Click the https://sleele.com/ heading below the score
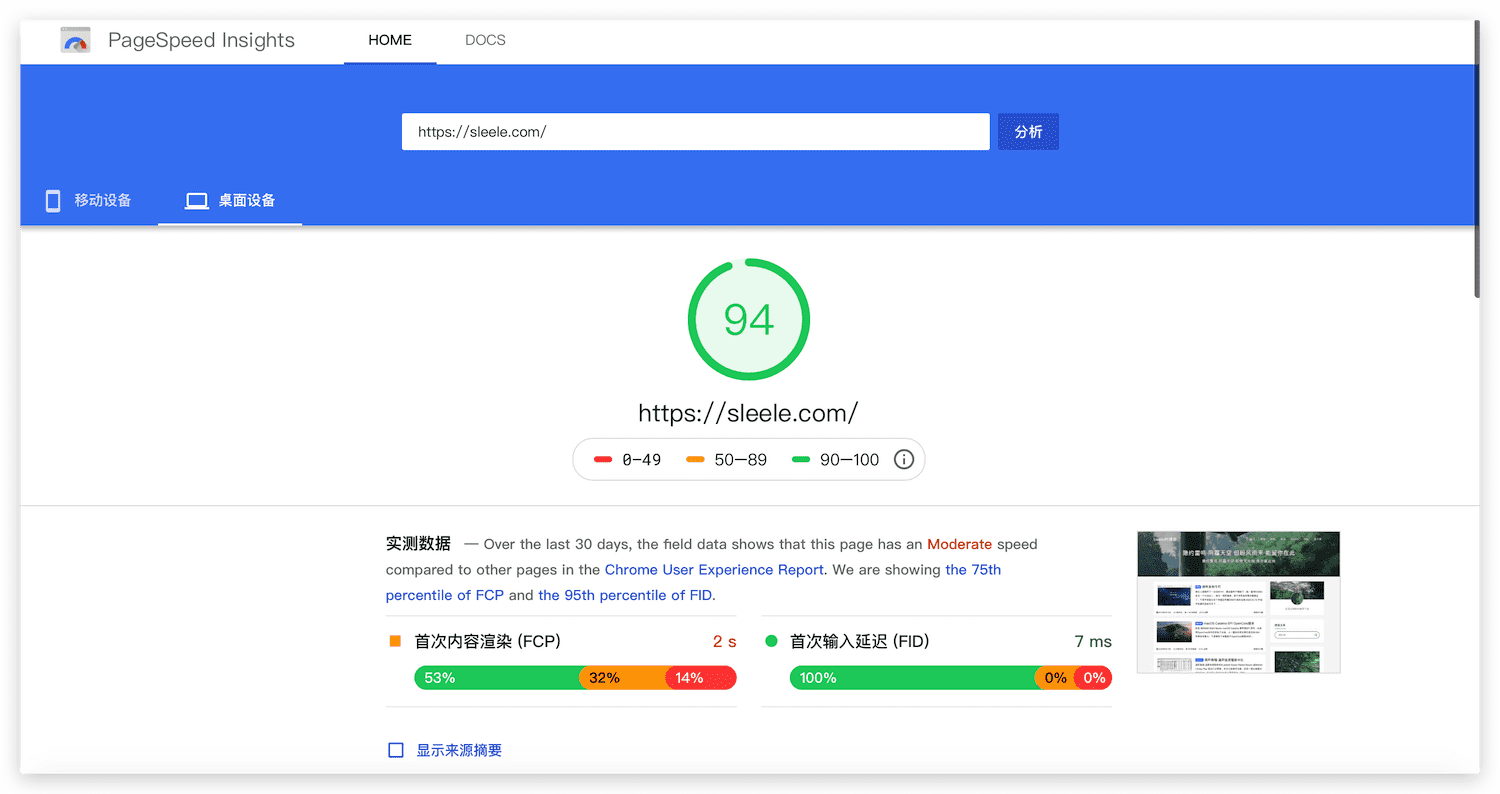The height and width of the screenshot is (794, 1500). (x=749, y=413)
